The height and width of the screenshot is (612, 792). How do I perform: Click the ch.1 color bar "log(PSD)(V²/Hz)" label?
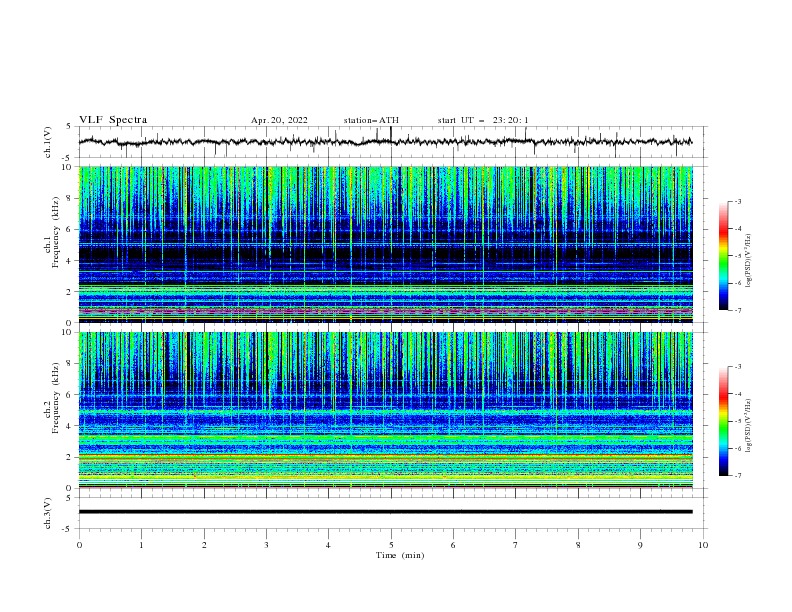(x=749, y=261)
